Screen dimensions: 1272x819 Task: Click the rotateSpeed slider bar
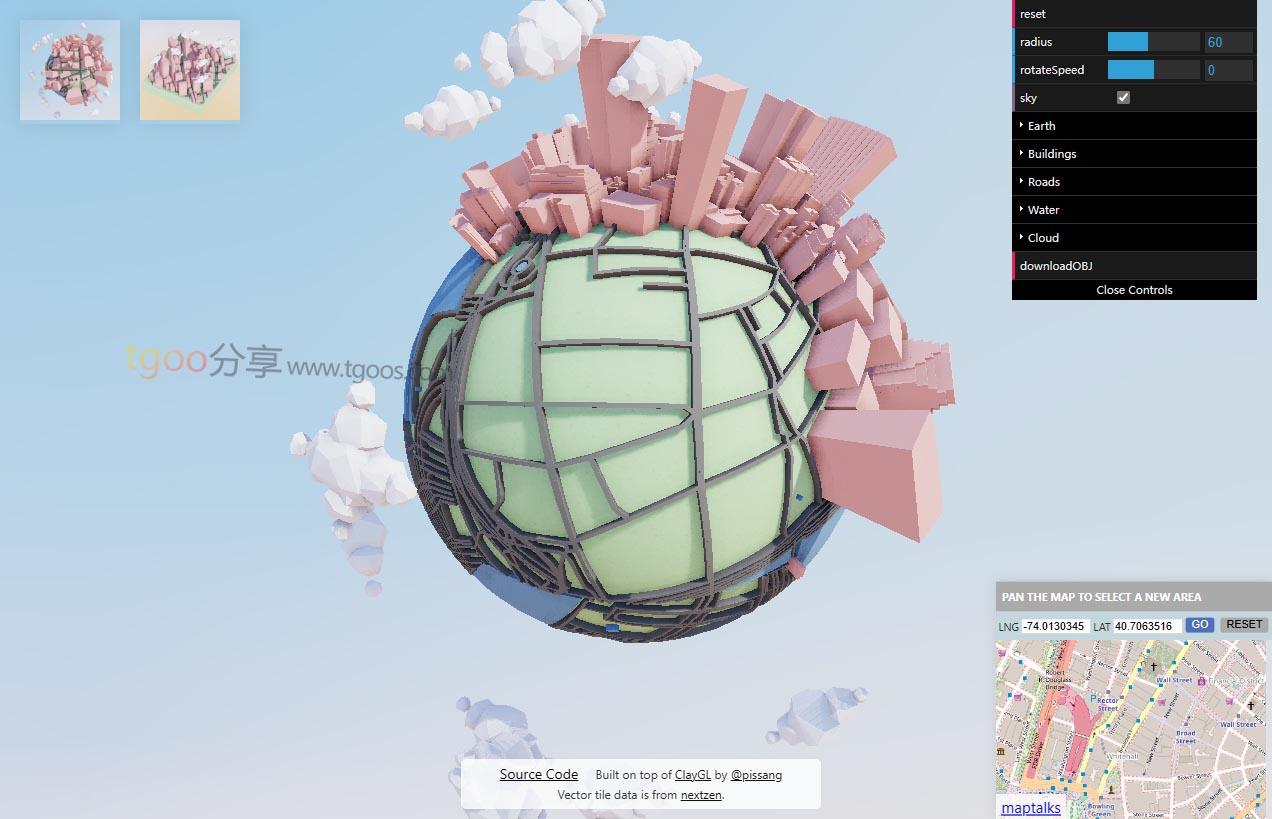(1153, 70)
